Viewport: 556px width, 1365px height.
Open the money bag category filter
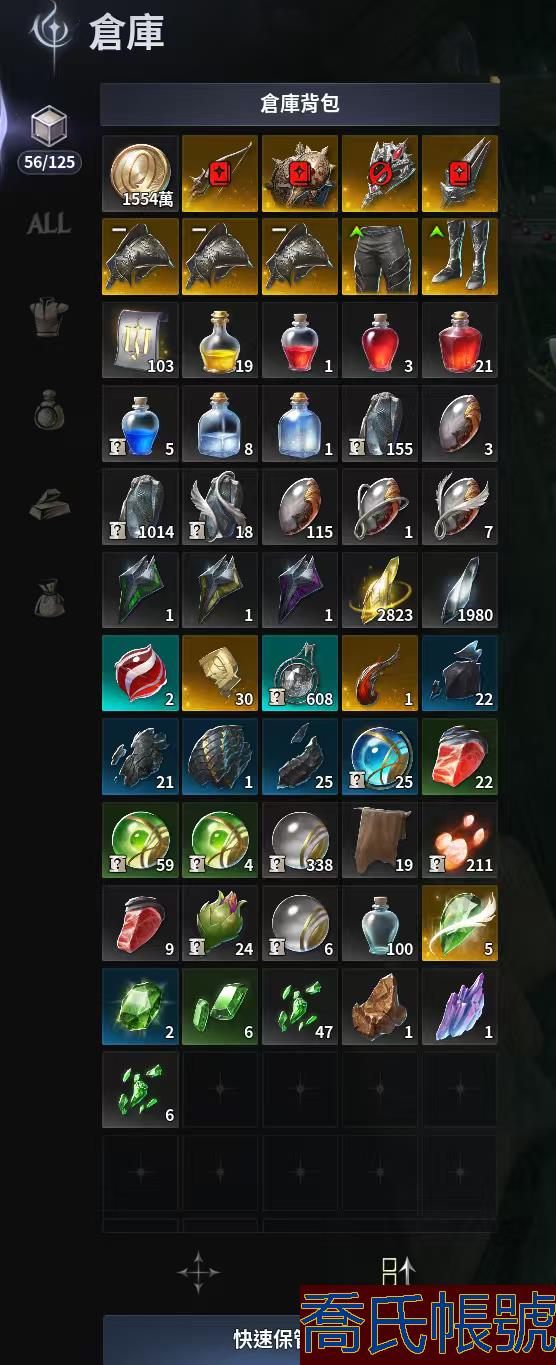[48, 597]
